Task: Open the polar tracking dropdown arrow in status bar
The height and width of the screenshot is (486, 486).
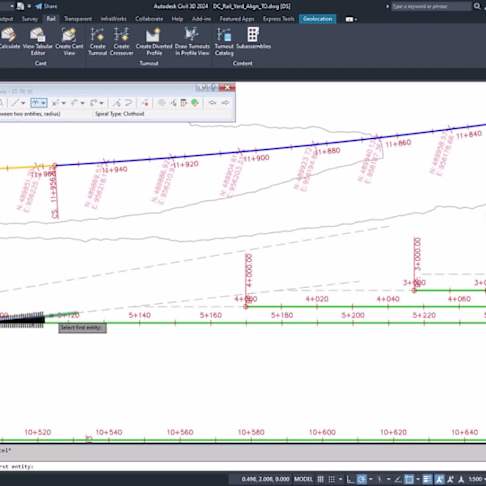Action: (x=371, y=479)
